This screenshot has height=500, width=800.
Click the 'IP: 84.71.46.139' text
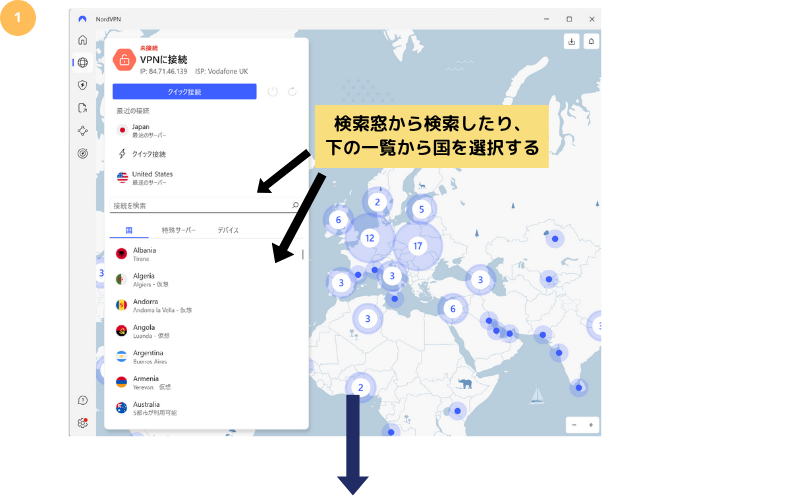click(164, 71)
